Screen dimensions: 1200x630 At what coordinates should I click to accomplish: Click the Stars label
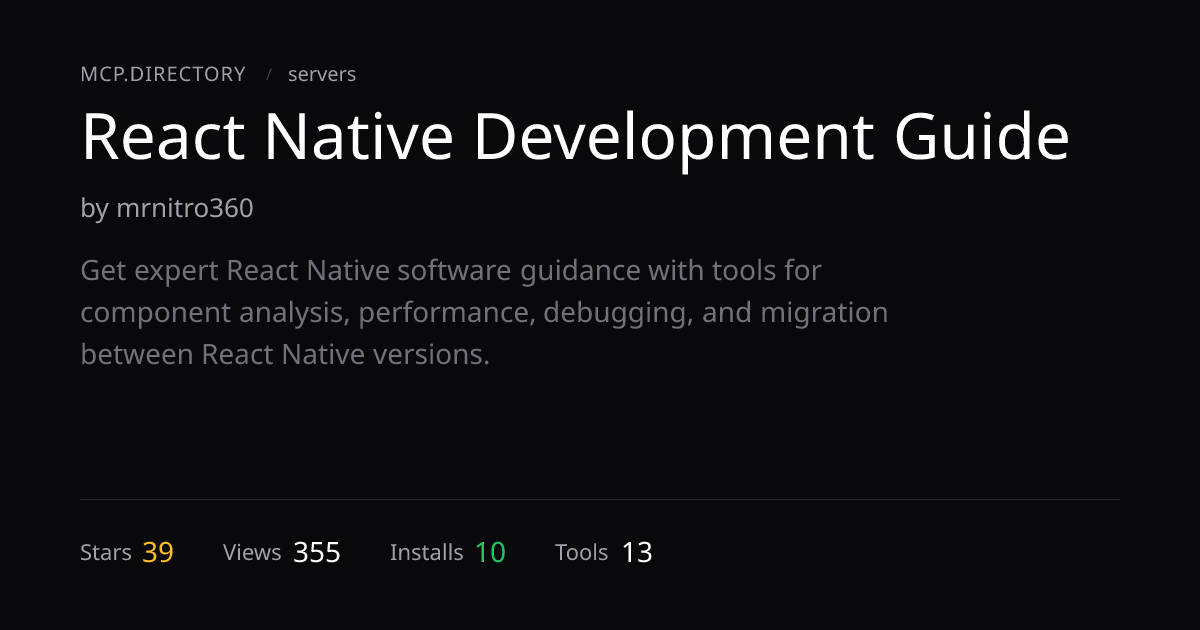point(106,553)
